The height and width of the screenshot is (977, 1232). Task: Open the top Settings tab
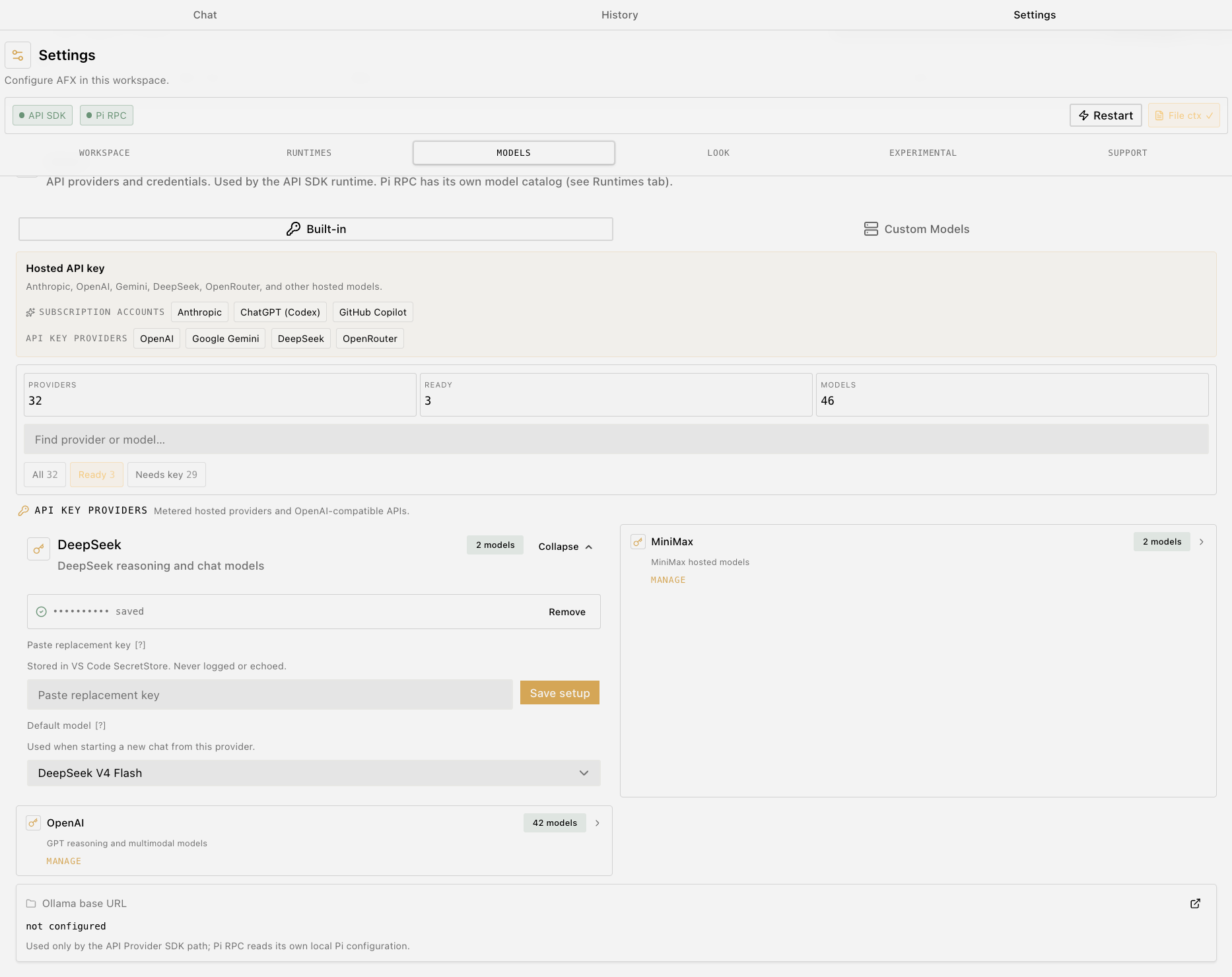coord(1035,15)
